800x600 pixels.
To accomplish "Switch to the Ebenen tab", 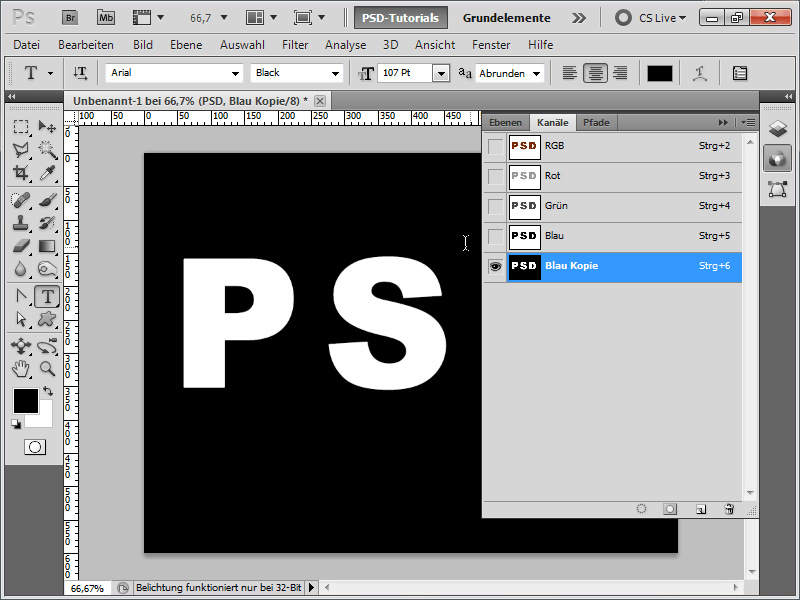I will [x=505, y=122].
